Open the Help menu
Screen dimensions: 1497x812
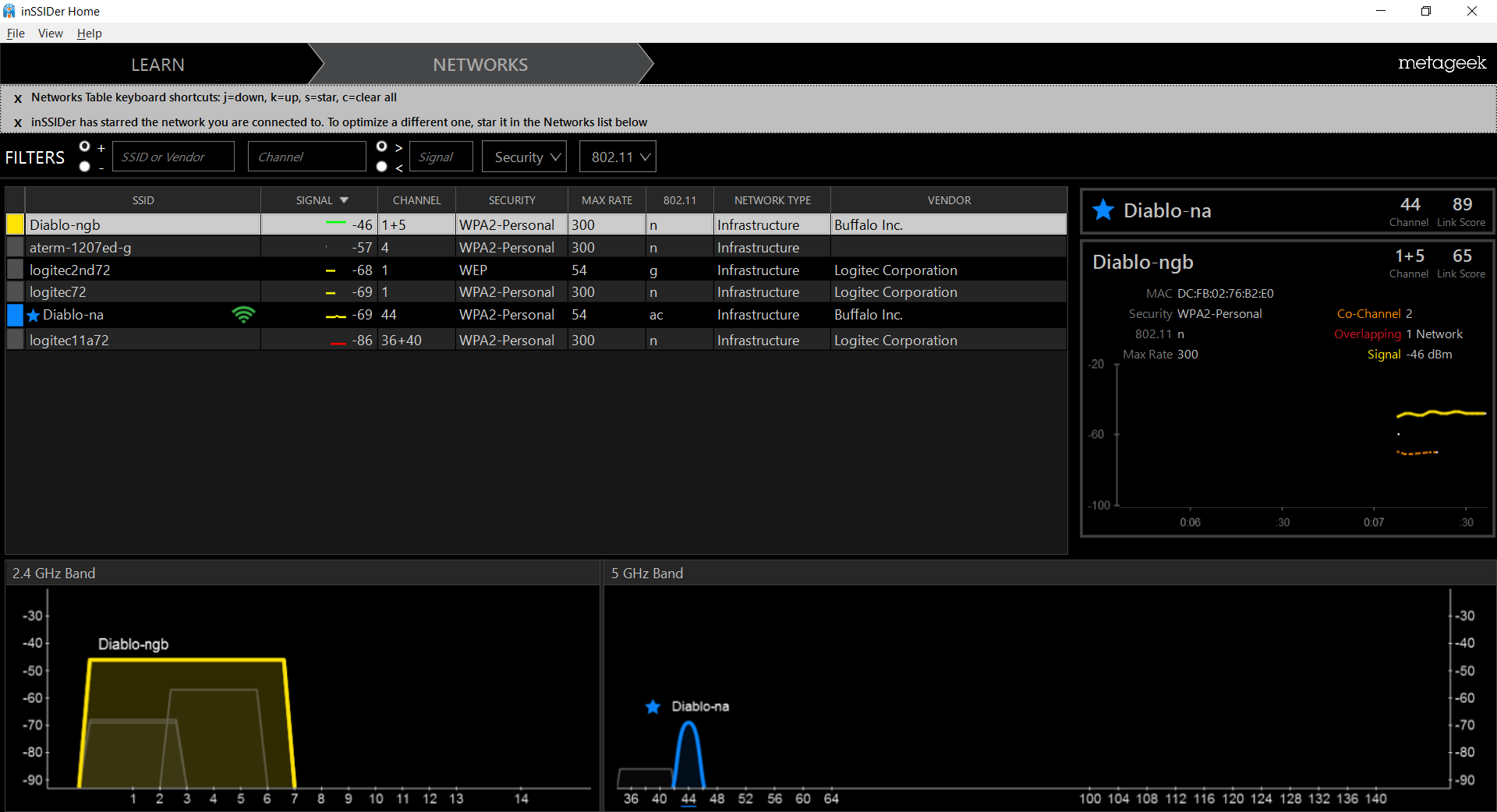click(x=90, y=34)
